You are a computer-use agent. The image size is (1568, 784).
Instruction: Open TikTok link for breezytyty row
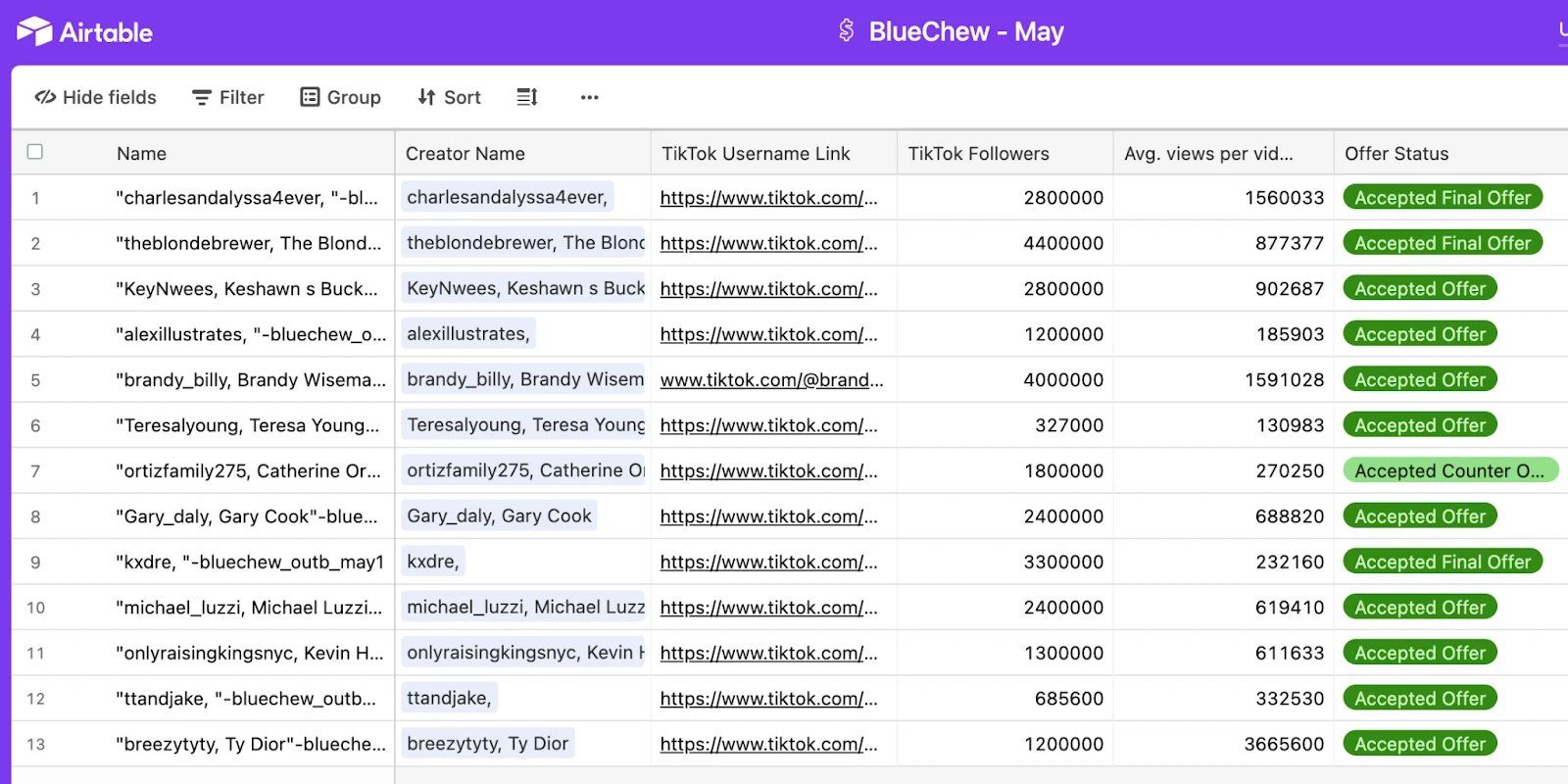coord(769,745)
